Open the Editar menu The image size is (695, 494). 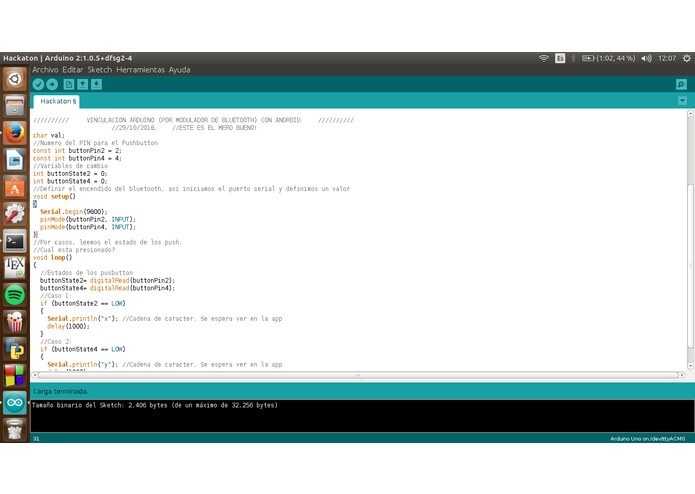(x=73, y=70)
